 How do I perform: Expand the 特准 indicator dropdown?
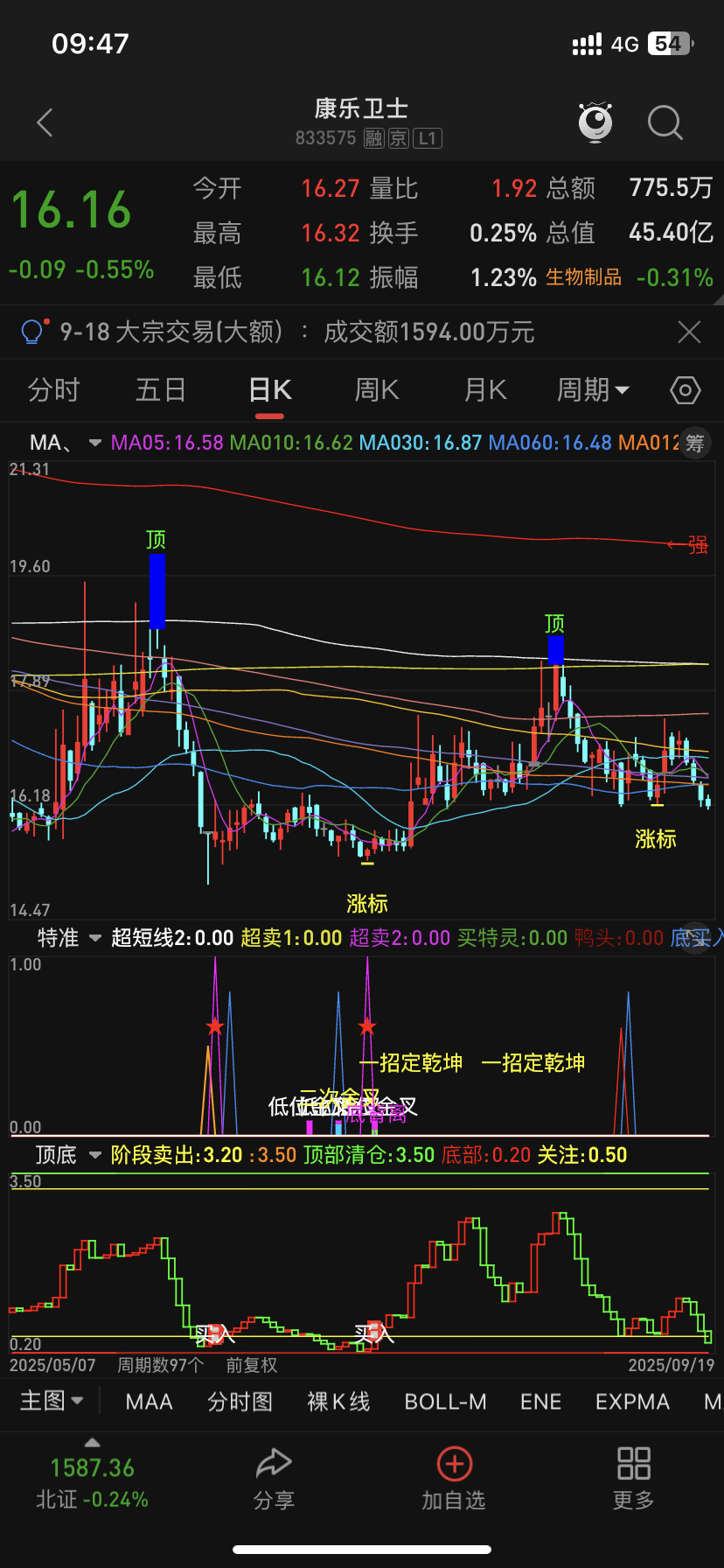point(94,938)
